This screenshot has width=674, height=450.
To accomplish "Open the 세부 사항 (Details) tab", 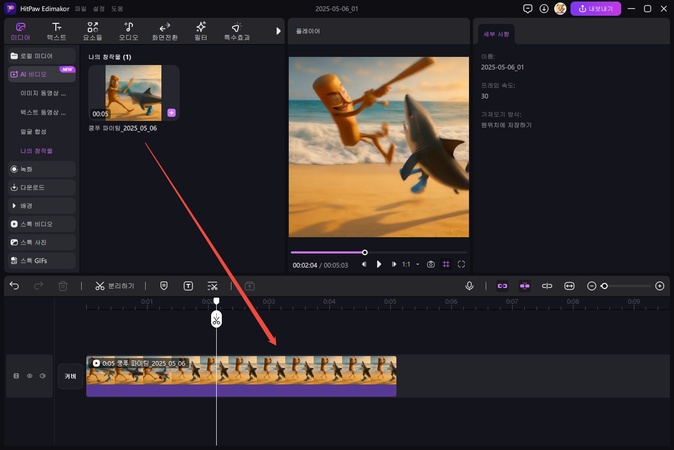I will (x=496, y=34).
